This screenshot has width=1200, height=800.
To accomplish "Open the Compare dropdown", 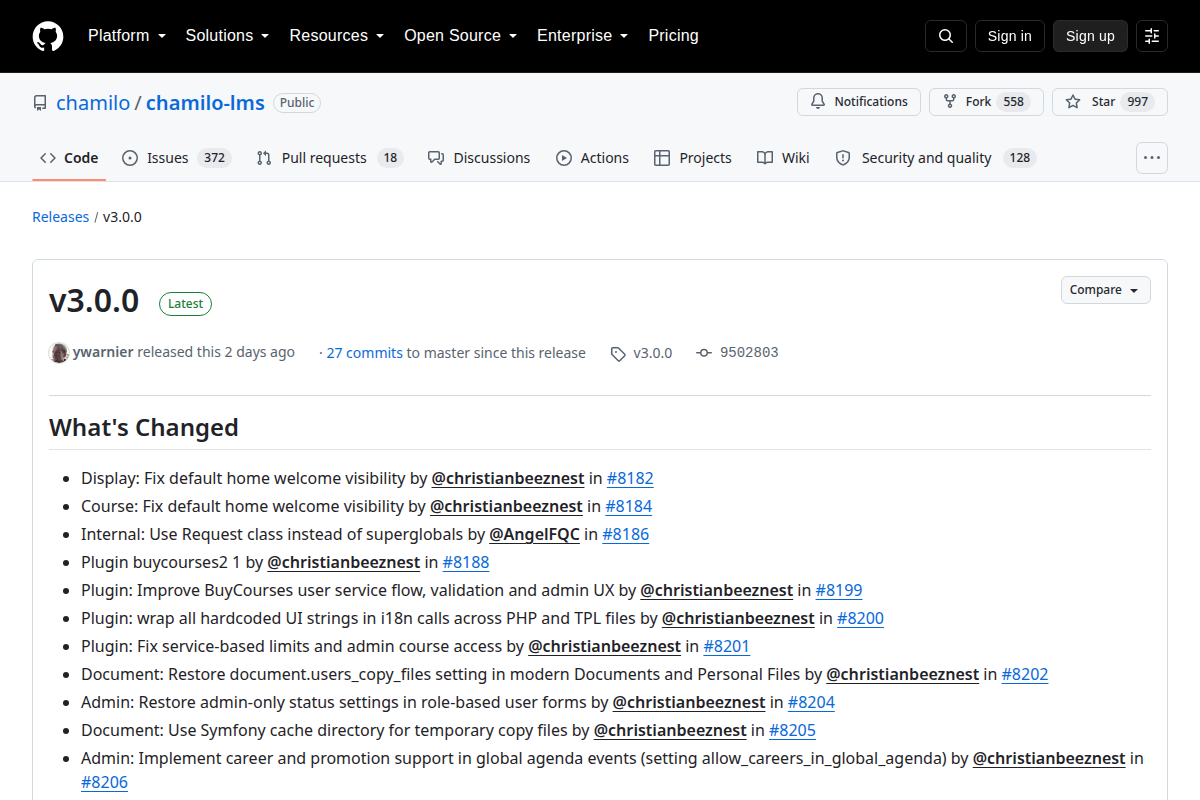I will 1106,290.
